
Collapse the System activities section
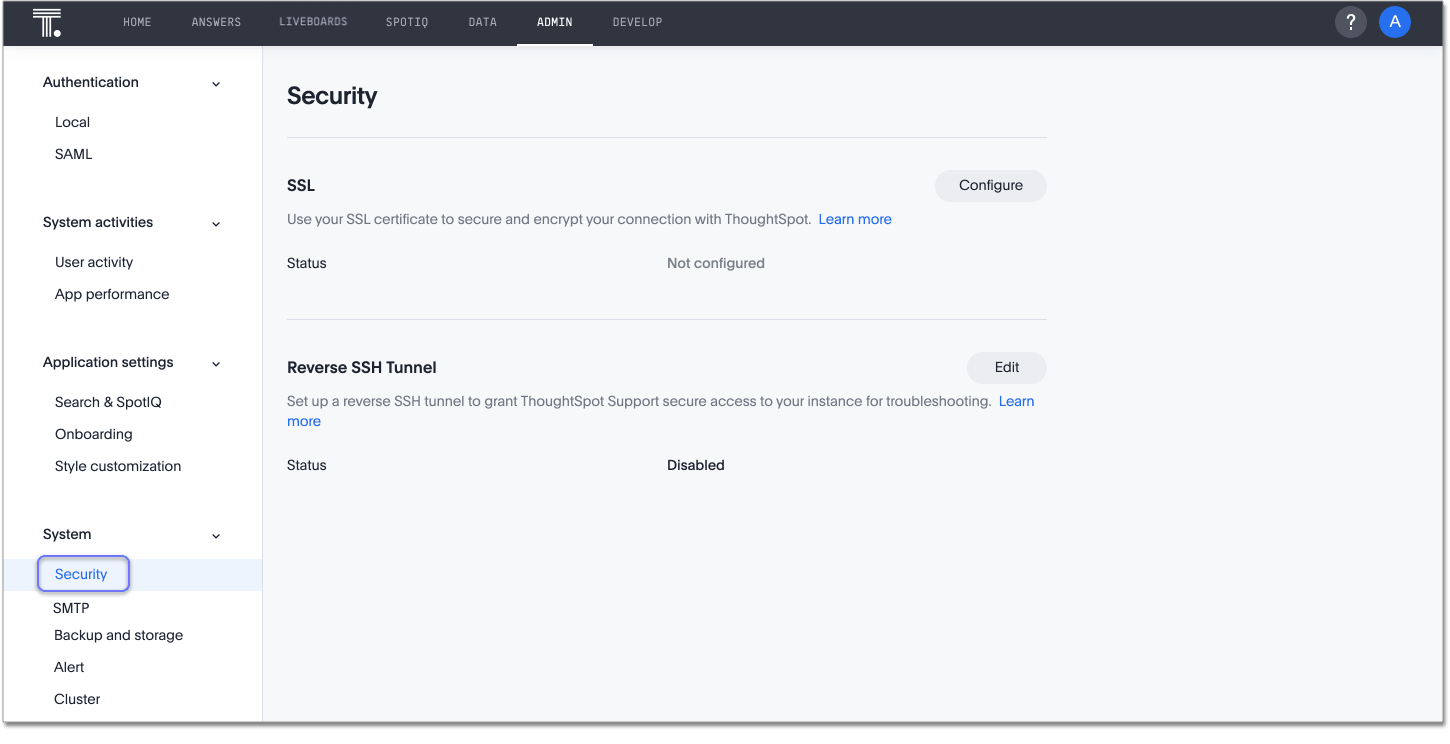215,224
